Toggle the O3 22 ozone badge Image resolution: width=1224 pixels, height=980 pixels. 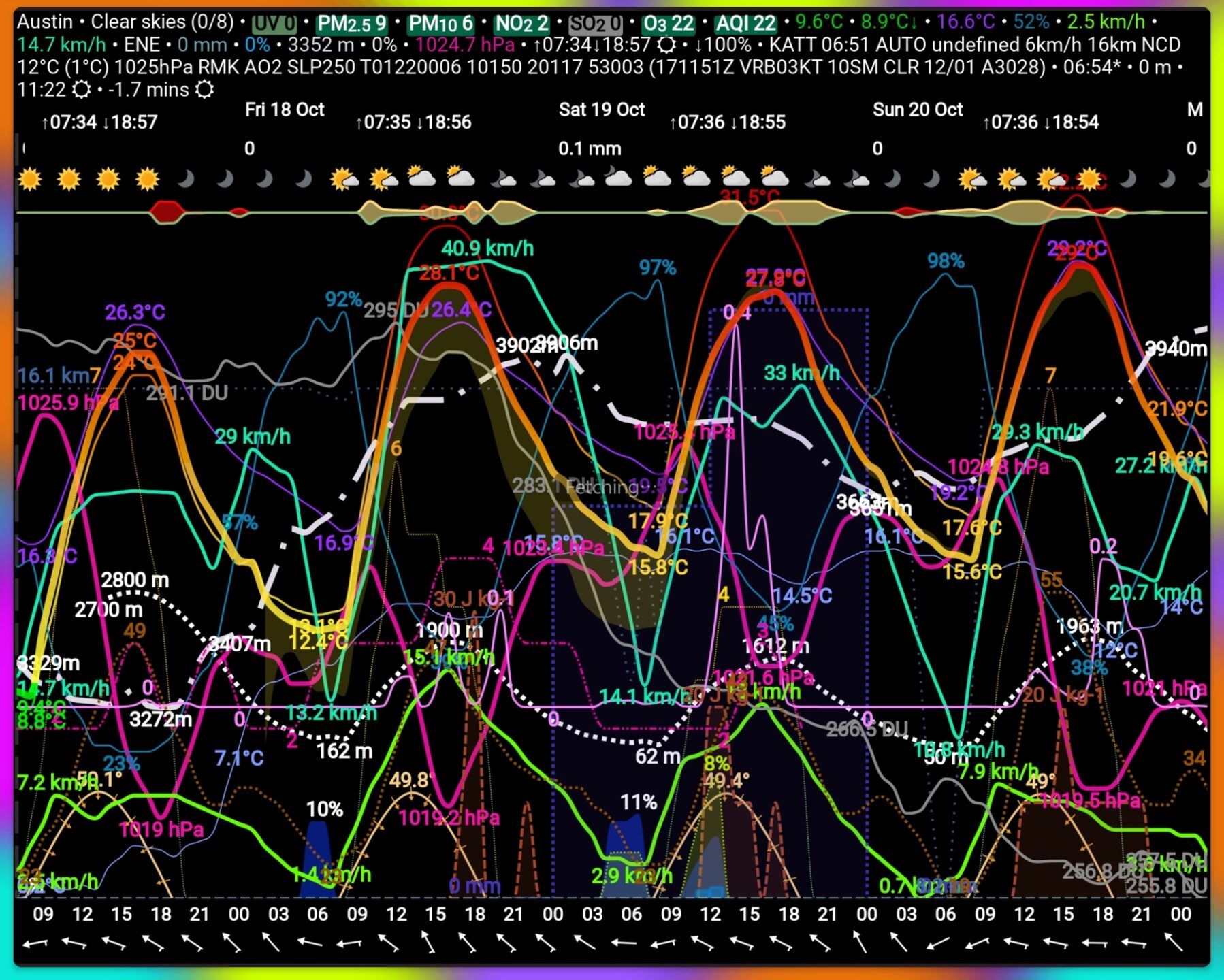pos(669,21)
